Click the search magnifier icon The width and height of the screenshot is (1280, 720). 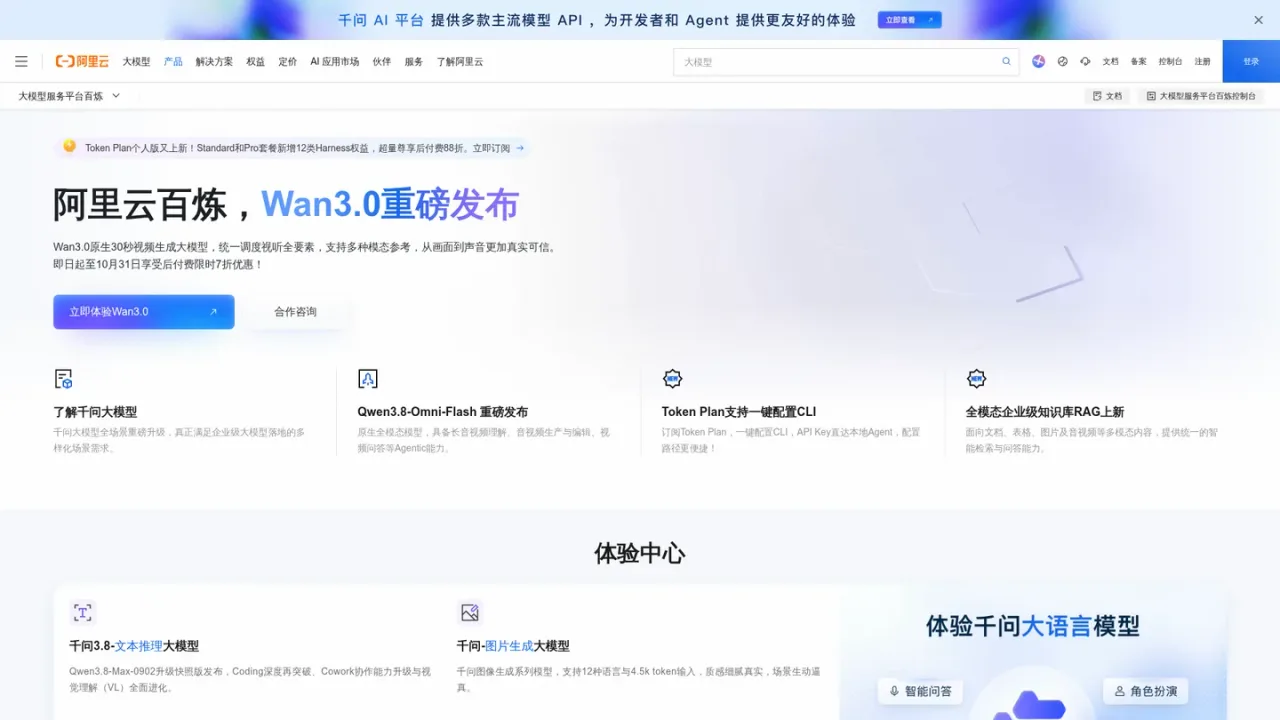point(1006,62)
